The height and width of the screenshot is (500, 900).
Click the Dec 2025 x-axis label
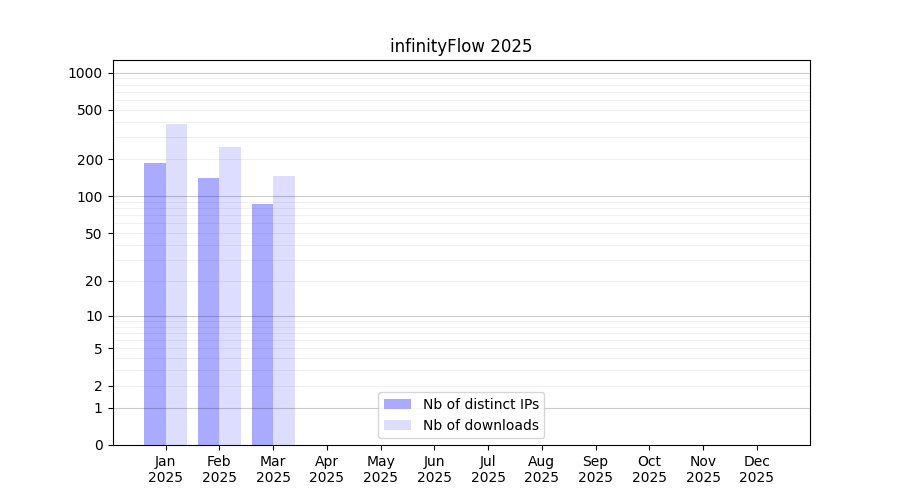click(x=756, y=469)
